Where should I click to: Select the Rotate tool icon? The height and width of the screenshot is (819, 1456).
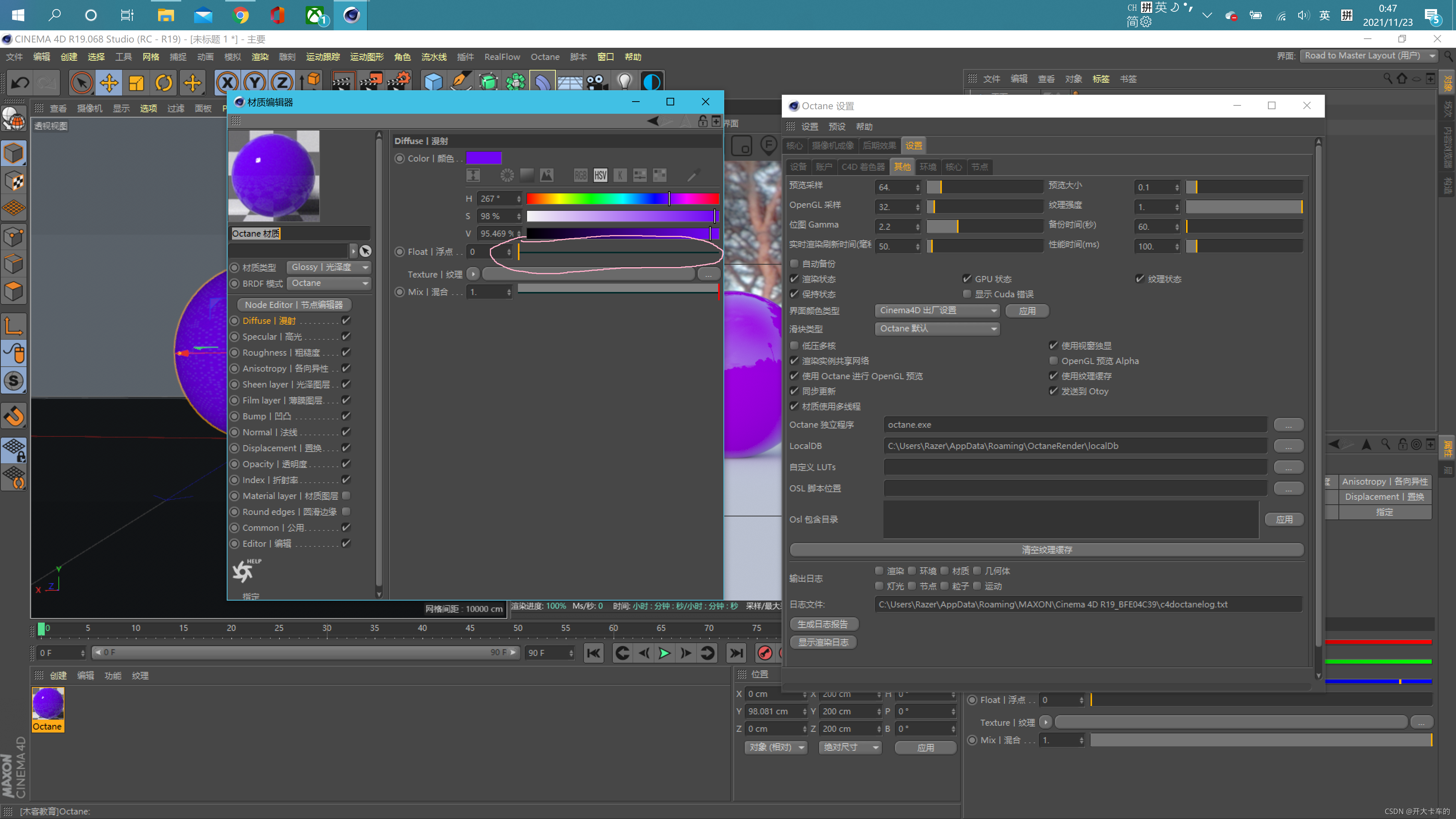coord(164,83)
